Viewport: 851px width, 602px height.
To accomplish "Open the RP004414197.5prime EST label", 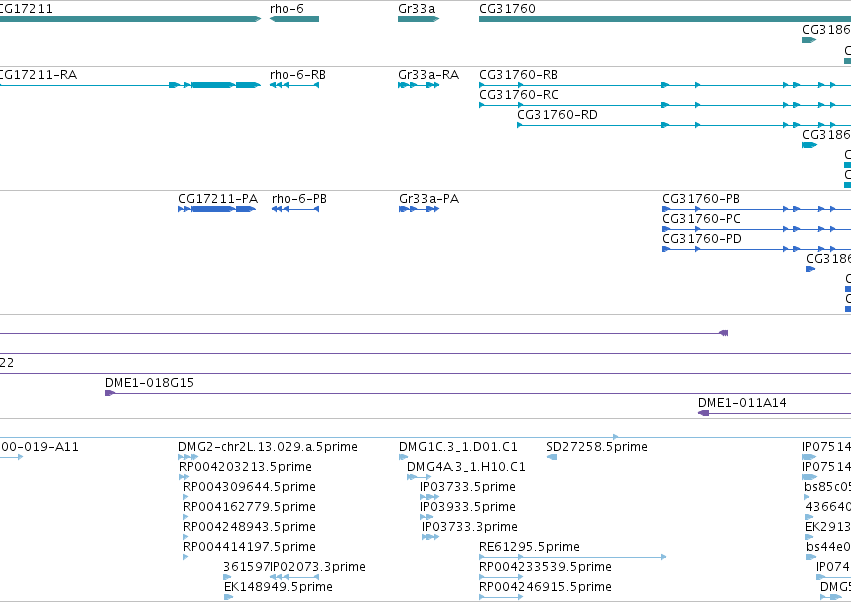I will click(x=249, y=547).
